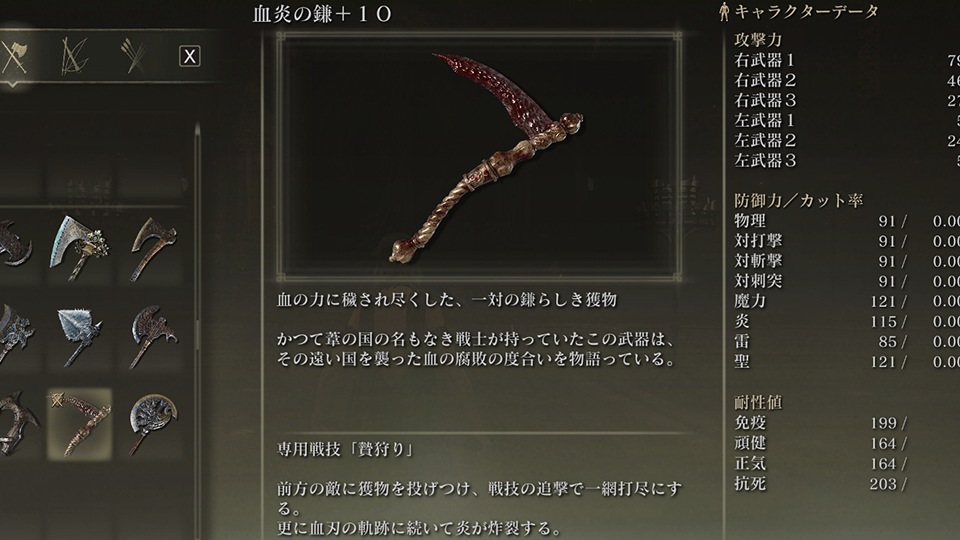960x540 pixels.
Task: Select the 右武器１ attack power row
Action: pyautogui.click(x=847, y=60)
